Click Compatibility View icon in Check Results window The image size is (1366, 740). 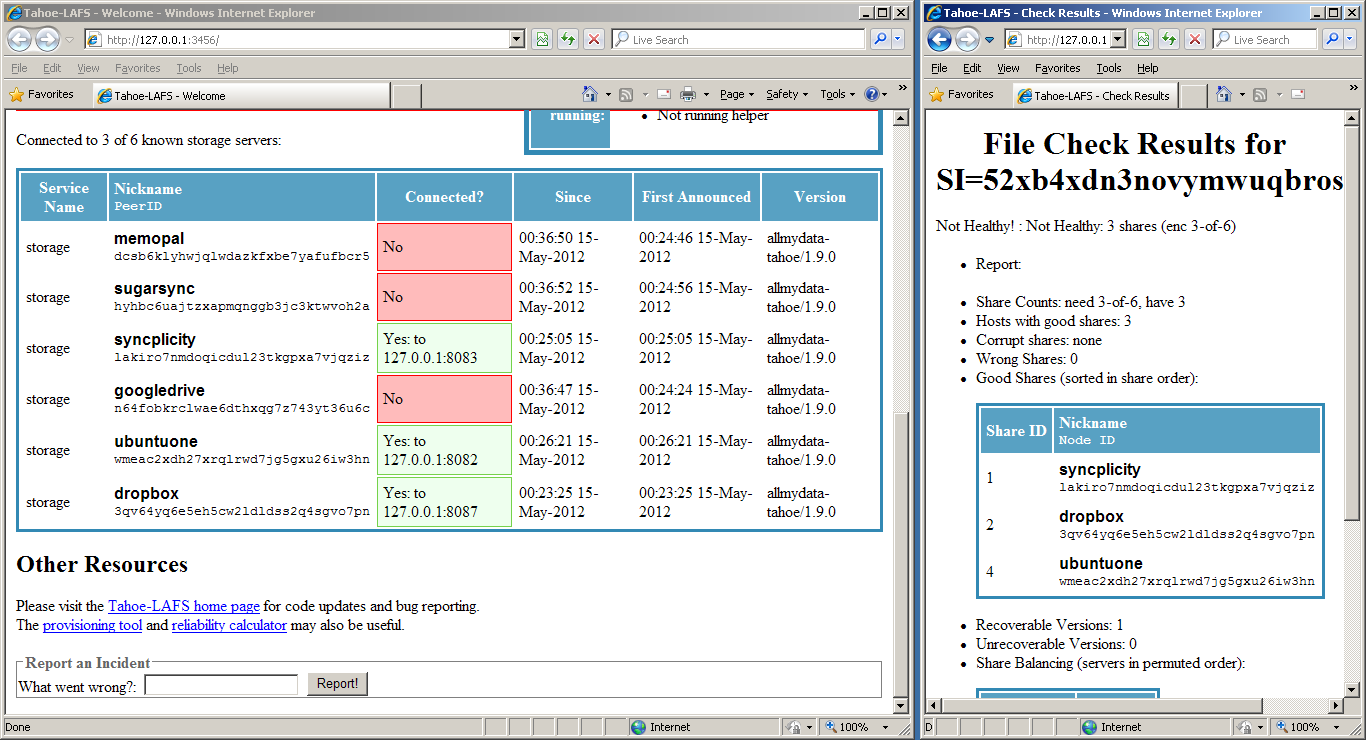(1142, 40)
